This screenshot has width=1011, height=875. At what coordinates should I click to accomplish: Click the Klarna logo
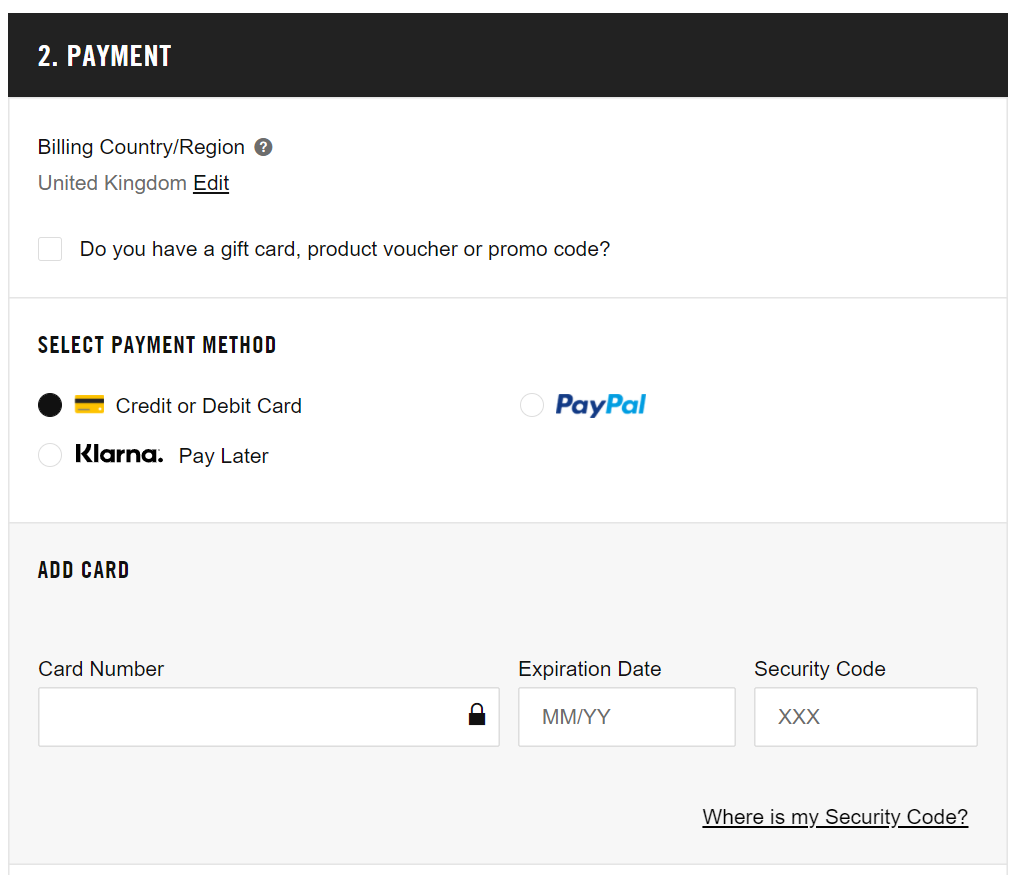point(118,455)
